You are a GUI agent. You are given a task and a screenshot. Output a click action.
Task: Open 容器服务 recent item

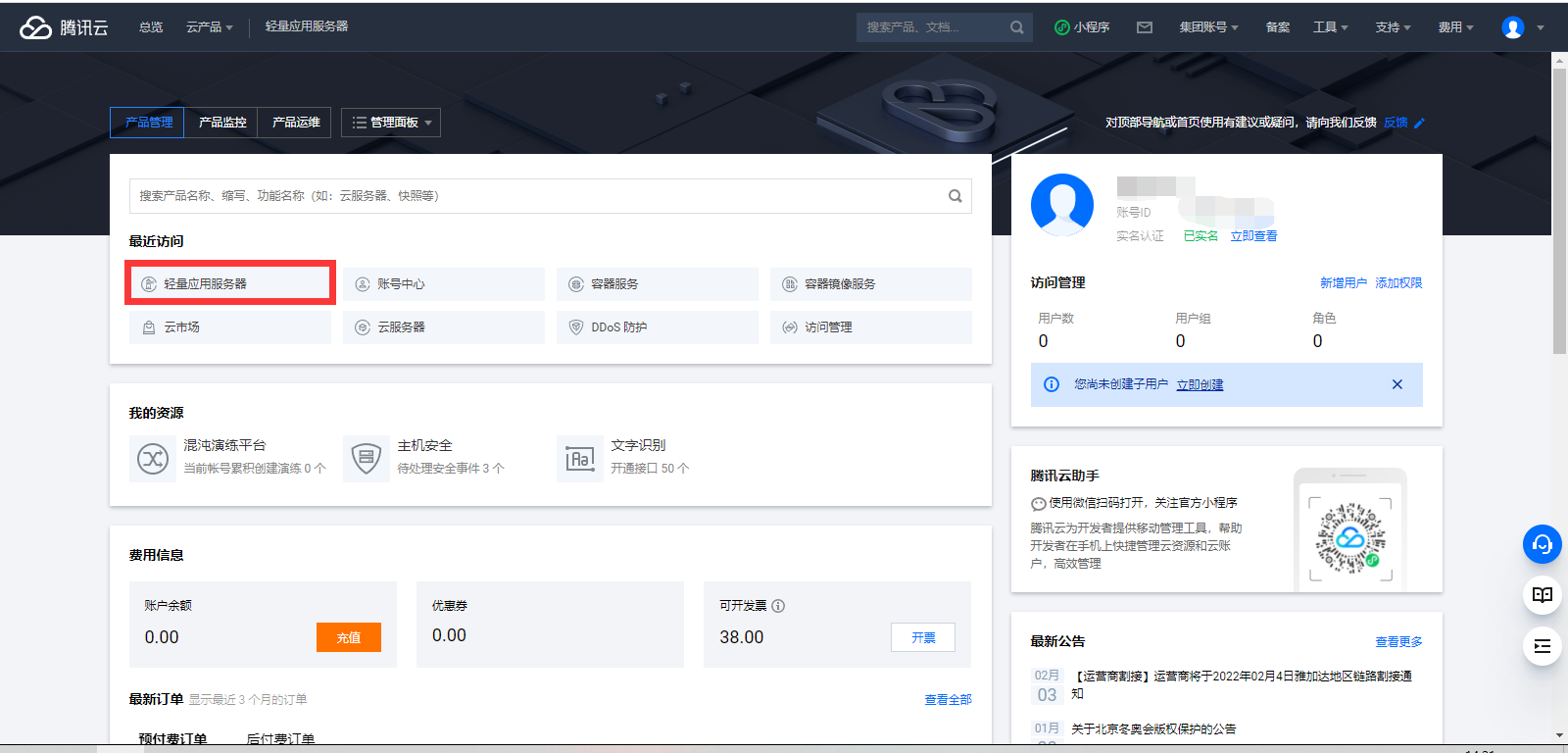pyautogui.click(x=658, y=283)
